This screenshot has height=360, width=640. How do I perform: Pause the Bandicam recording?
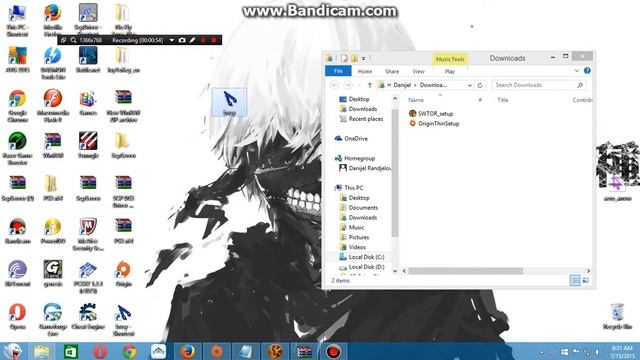203,40
